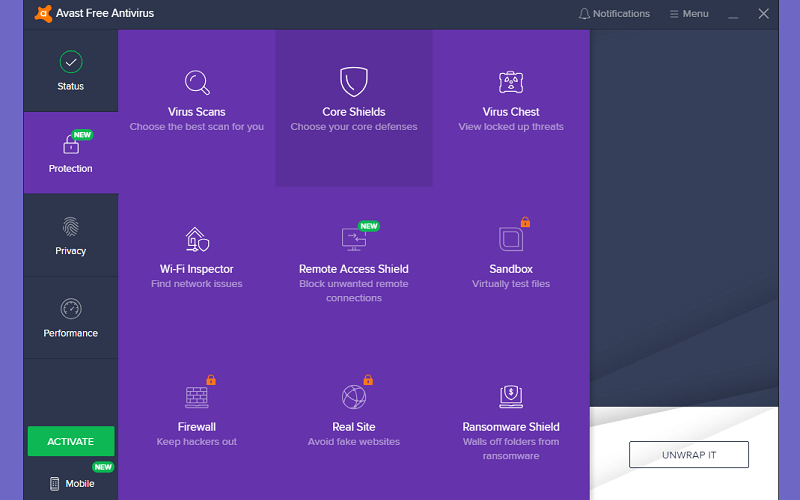Open the Performance gauge icon

pos(71,309)
